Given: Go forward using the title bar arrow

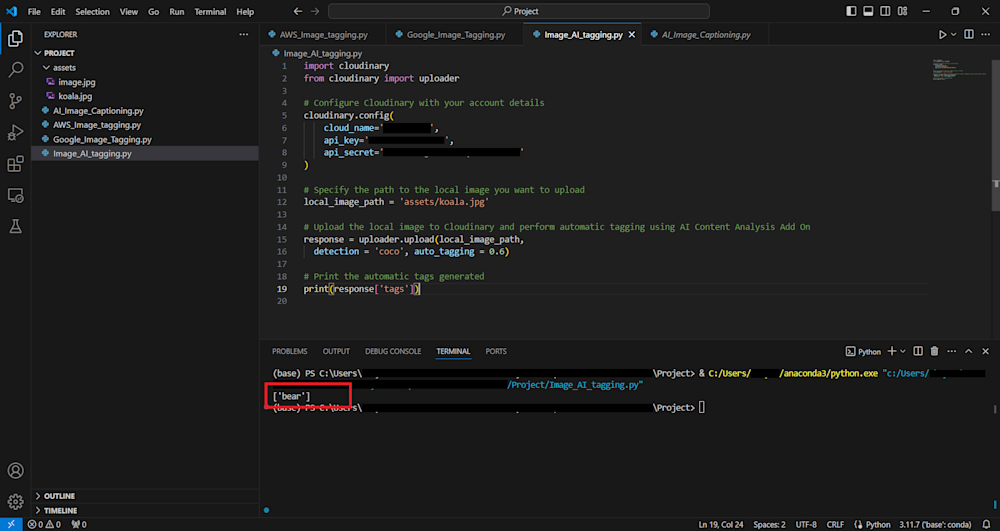Looking at the screenshot, I should [314, 11].
